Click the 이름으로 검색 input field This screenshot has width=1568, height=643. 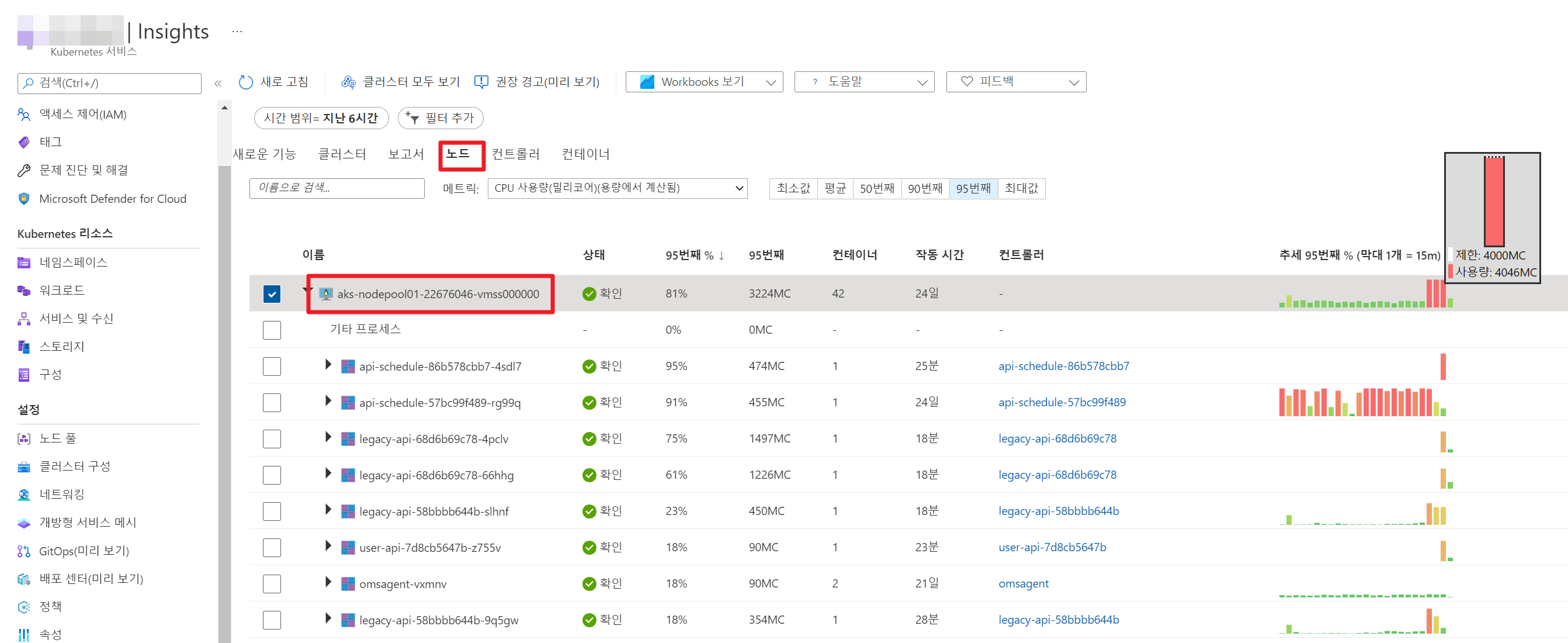point(337,188)
